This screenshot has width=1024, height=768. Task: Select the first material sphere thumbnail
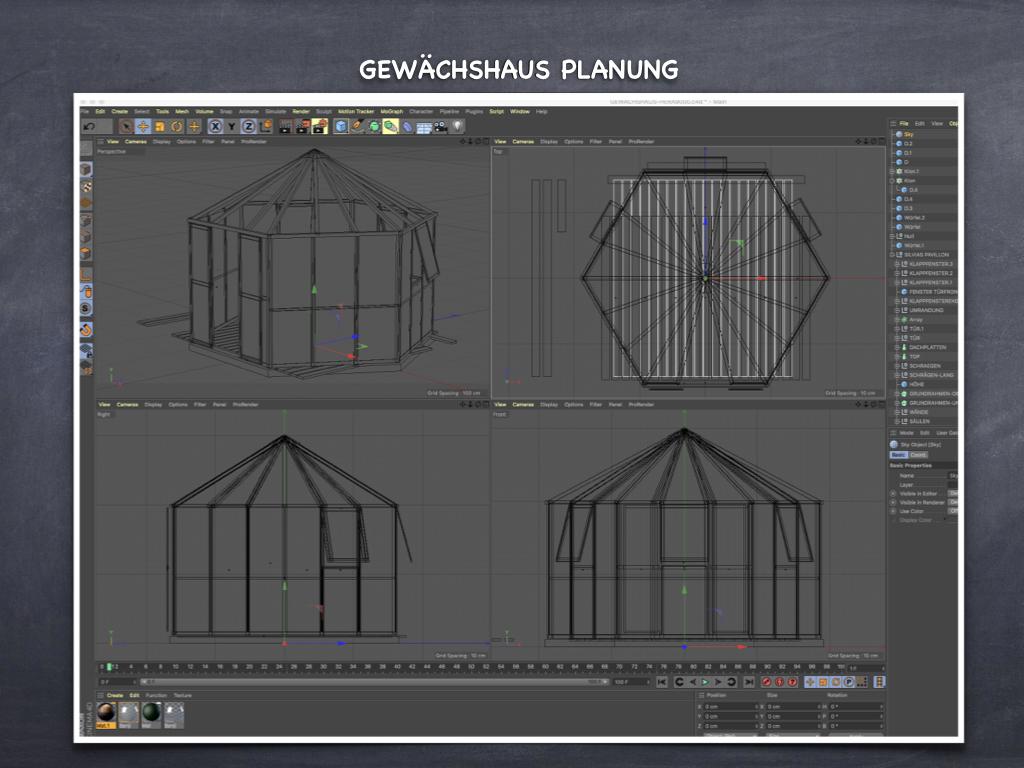(x=106, y=712)
